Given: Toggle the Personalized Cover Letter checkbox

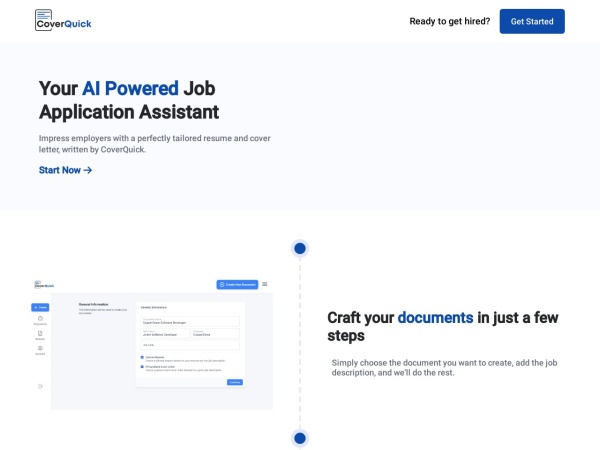Looking at the screenshot, I should point(142,366).
